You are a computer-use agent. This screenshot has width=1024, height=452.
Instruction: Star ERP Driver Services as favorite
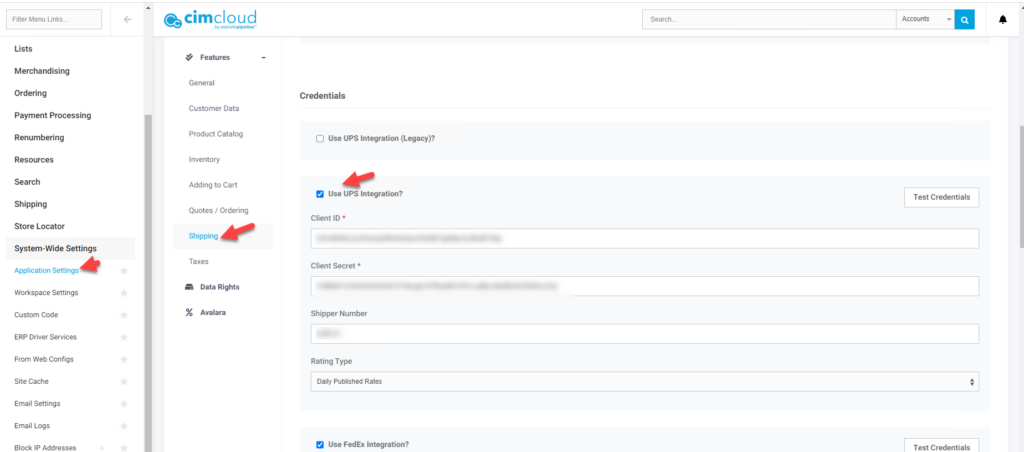point(124,337)
